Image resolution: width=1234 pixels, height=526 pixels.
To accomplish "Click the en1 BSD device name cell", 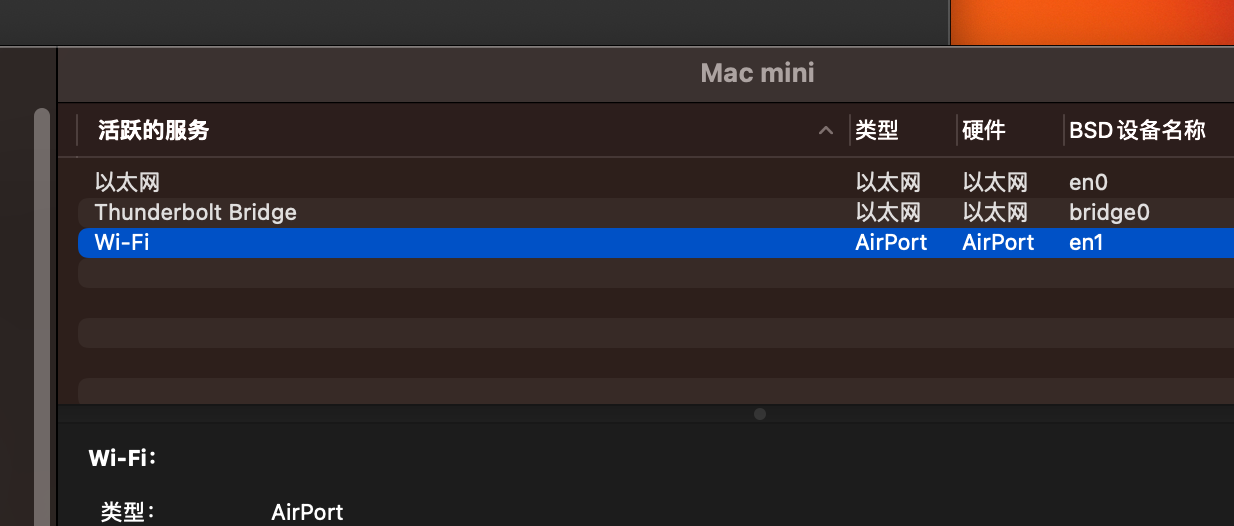I will (x=1086, y=242).
